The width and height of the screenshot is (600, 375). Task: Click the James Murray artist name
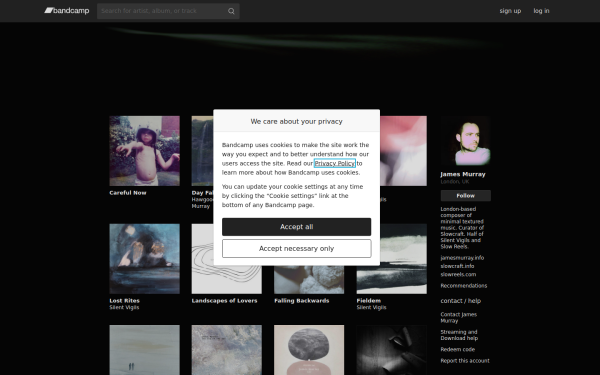coord(463,174)
